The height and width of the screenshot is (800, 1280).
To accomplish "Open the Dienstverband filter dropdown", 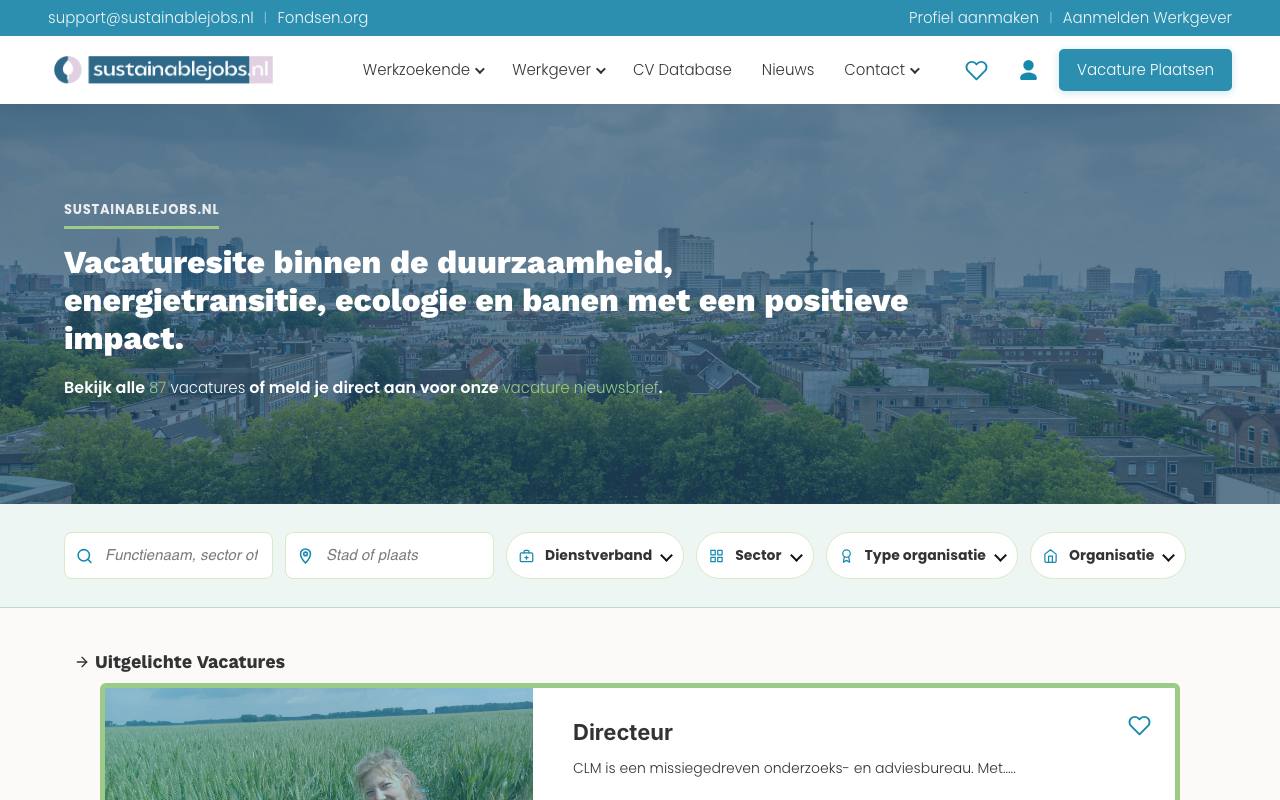I will point(595,555).
